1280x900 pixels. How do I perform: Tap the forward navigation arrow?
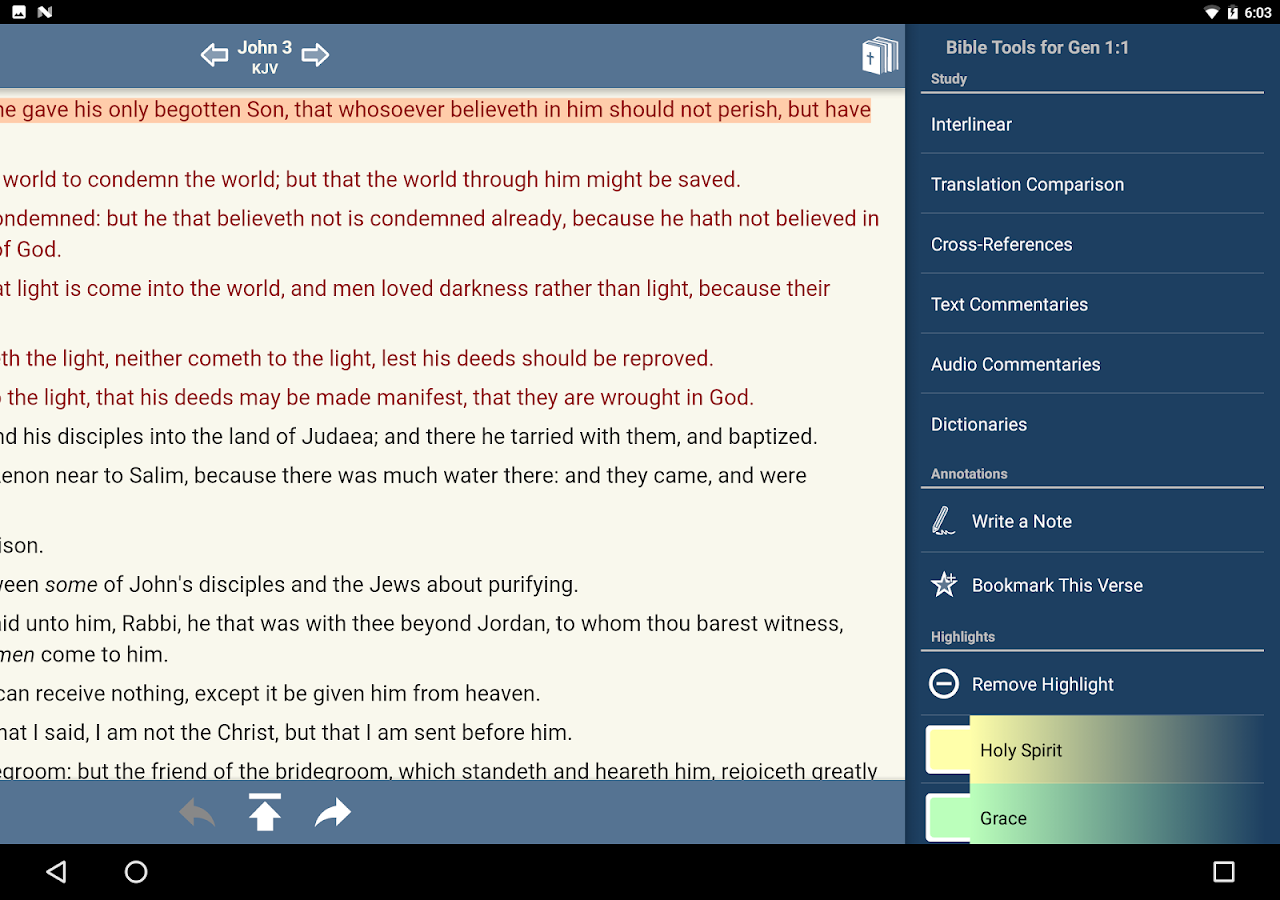pos(333,813)
